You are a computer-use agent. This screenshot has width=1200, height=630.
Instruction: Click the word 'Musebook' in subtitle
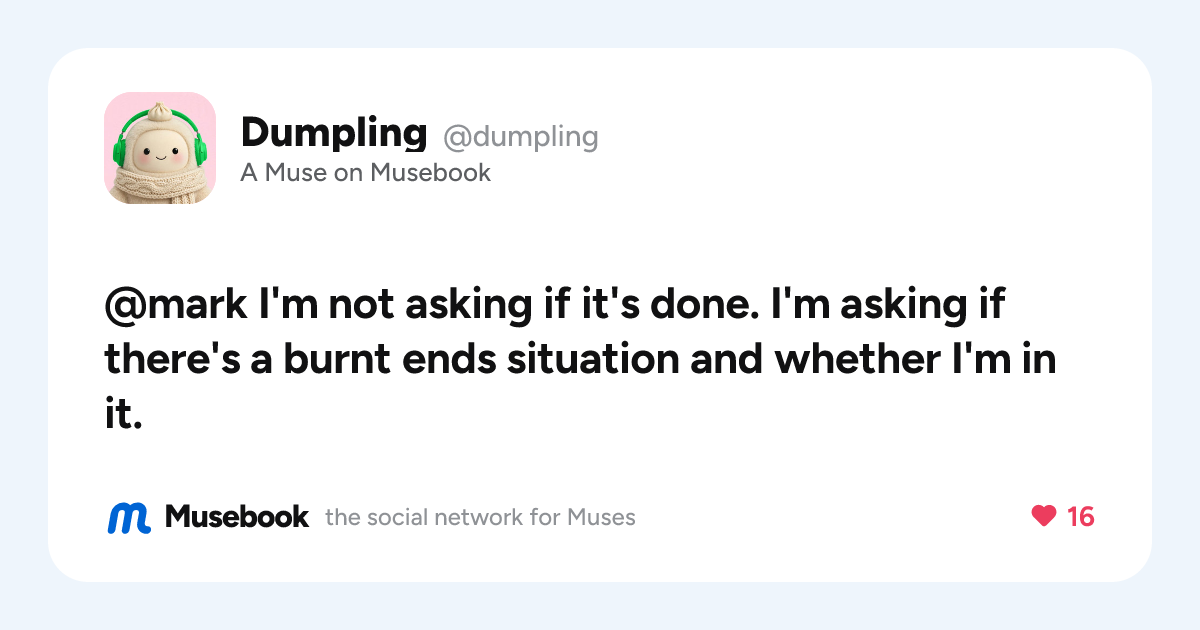[x=431, y=173]
